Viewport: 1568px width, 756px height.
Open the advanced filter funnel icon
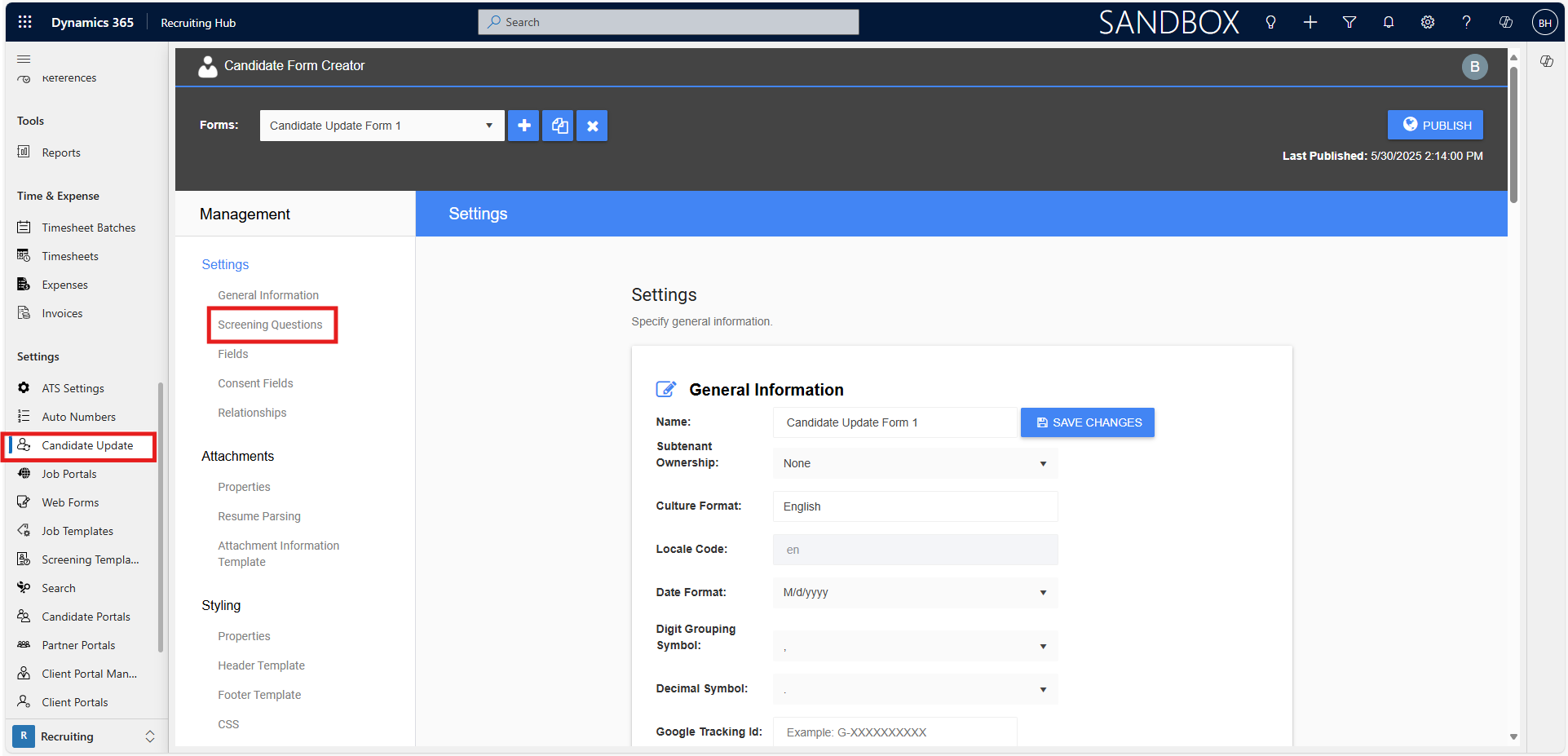(1349, 22)
